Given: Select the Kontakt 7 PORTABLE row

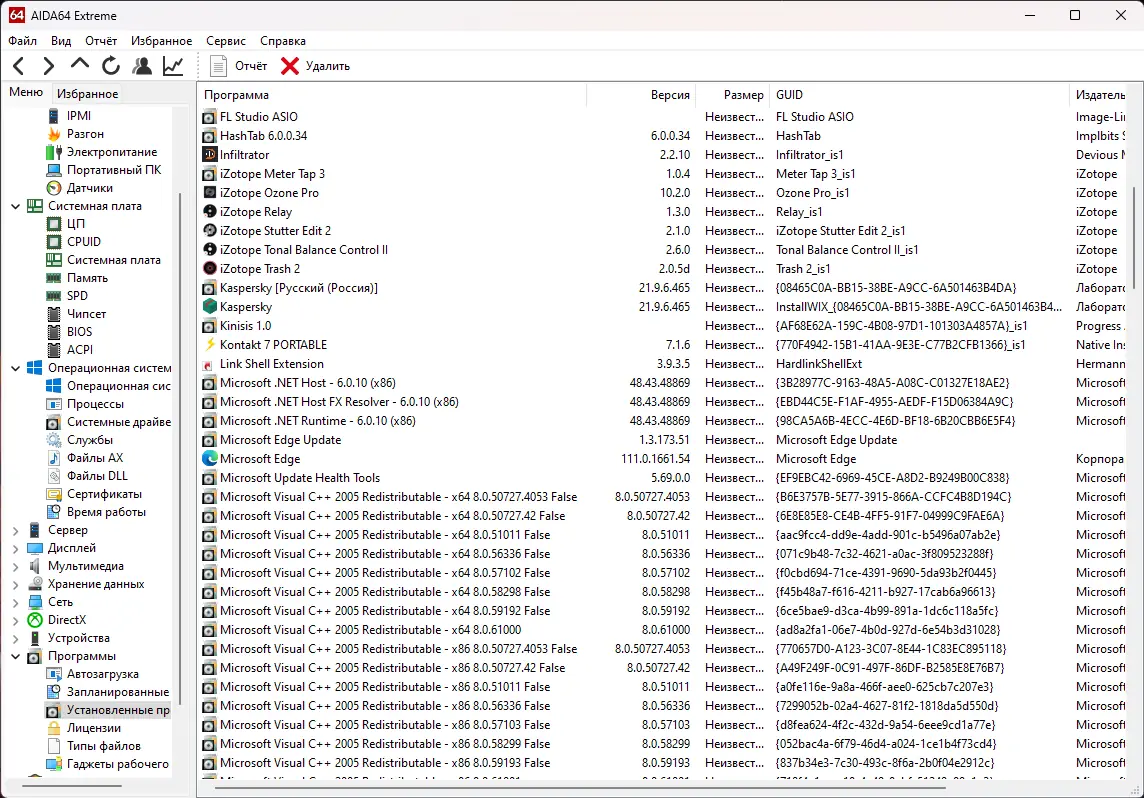Looking at the screenshot, I should [x=662, y=345].
